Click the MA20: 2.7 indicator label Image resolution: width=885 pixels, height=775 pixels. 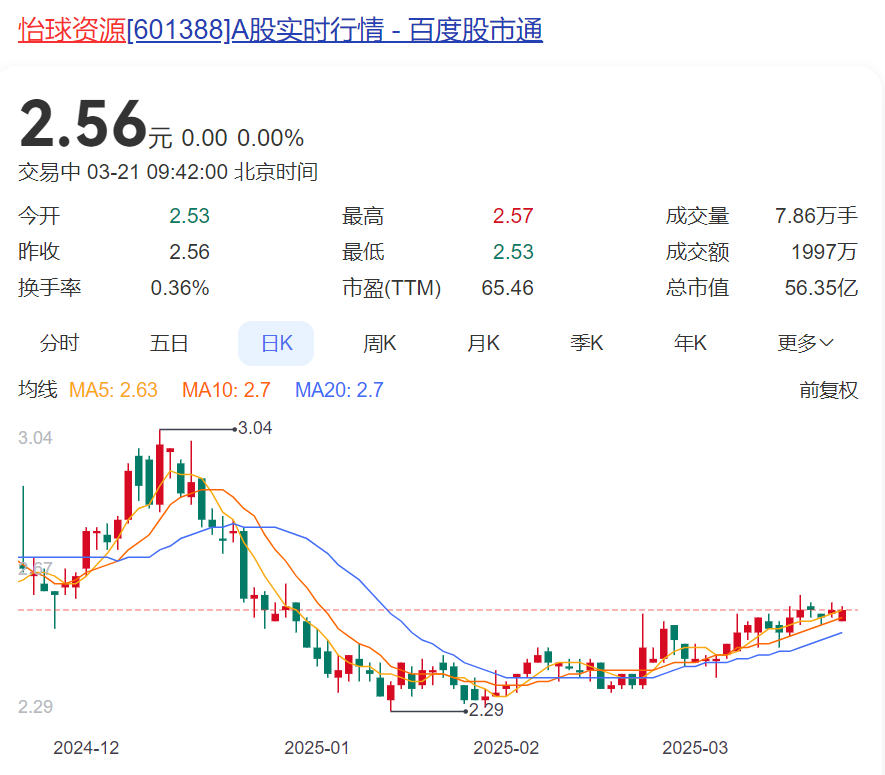tap(339, 390)
